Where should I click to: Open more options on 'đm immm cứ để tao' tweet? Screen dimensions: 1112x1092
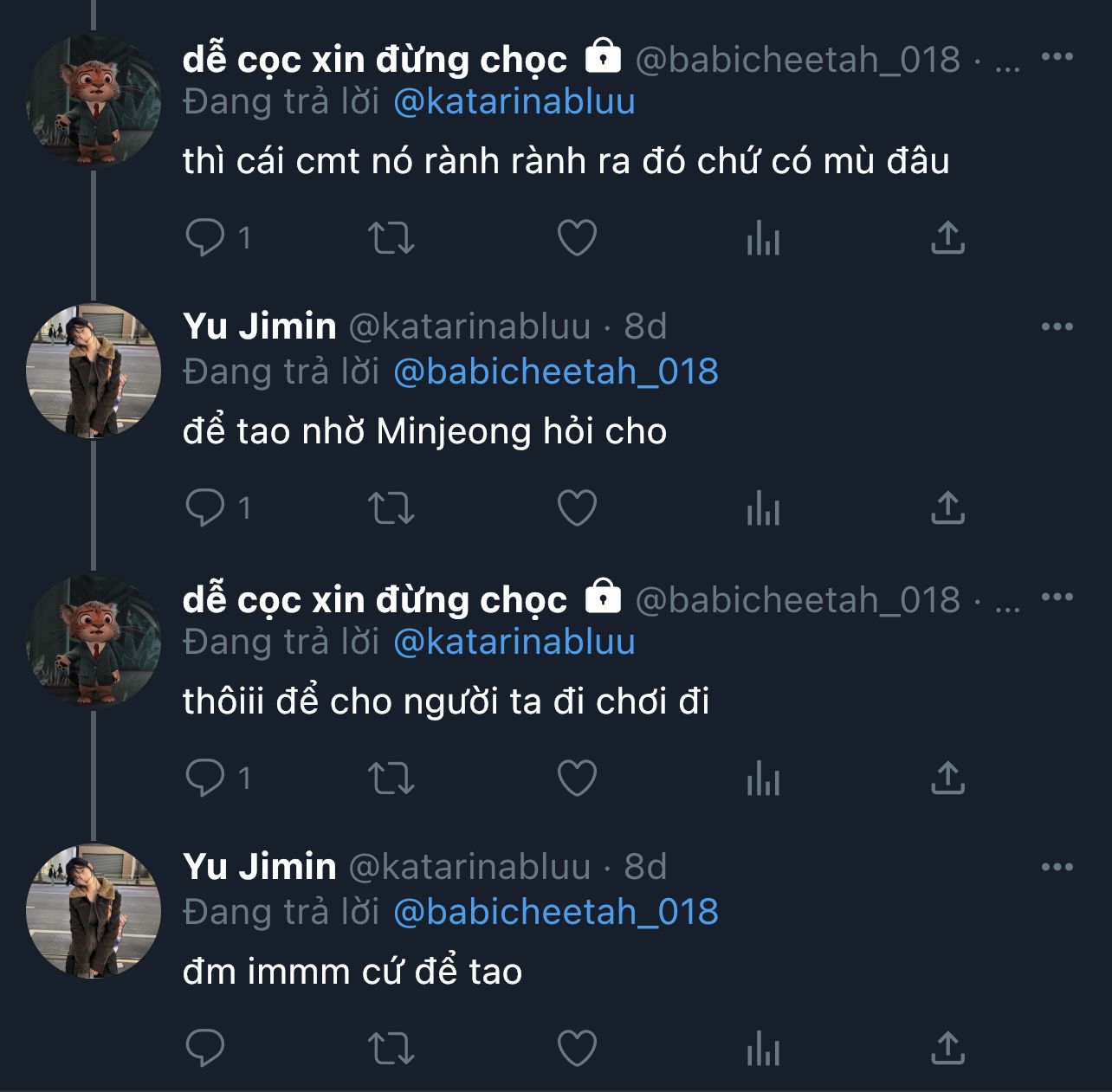click(x=1057, y=868)
